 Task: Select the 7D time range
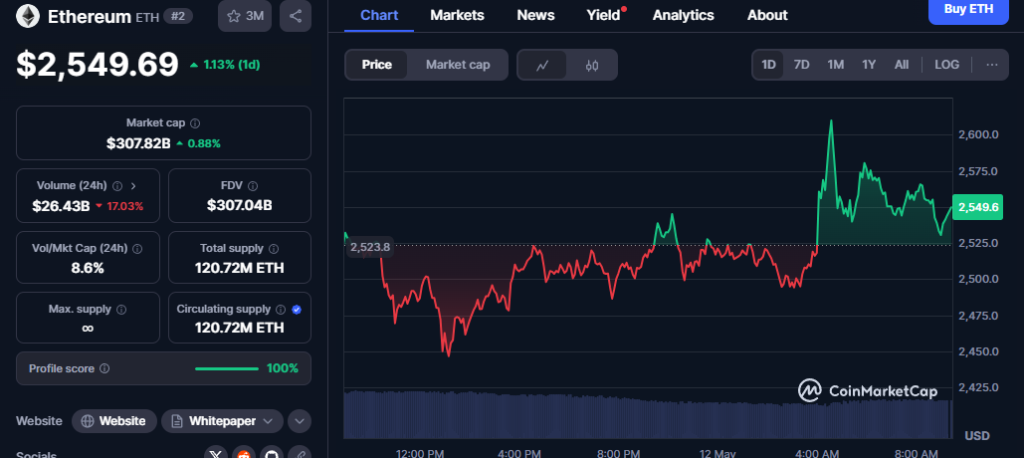click(801, 65)
